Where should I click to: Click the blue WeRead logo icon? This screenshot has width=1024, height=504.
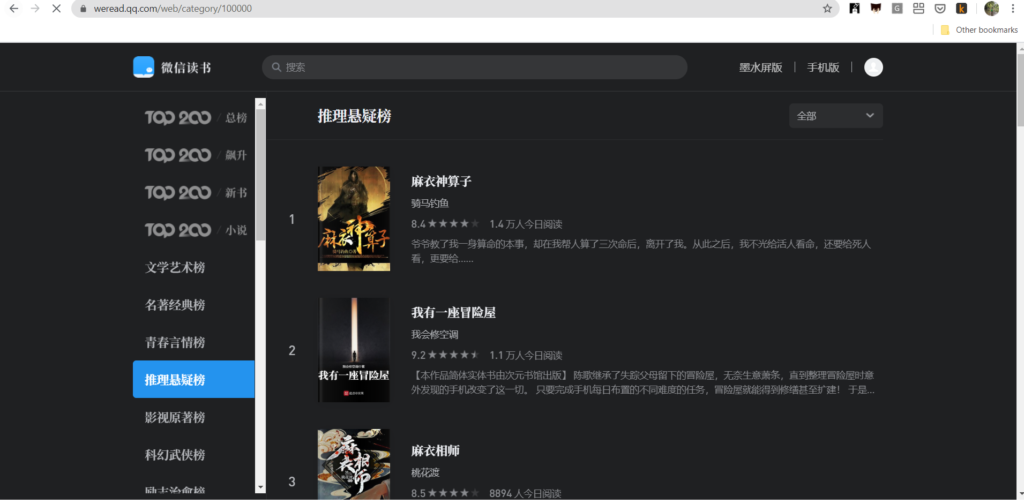(x=144, y=67)
